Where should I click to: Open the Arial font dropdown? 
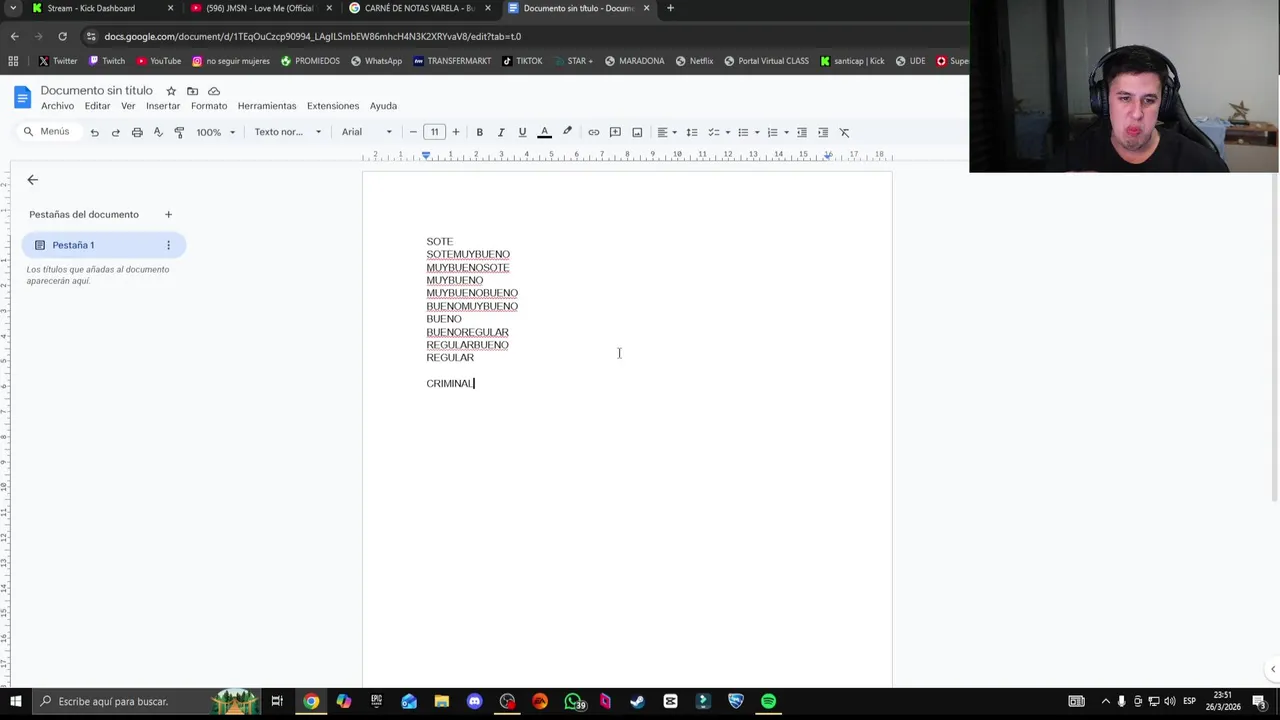(x=367, y=132)
